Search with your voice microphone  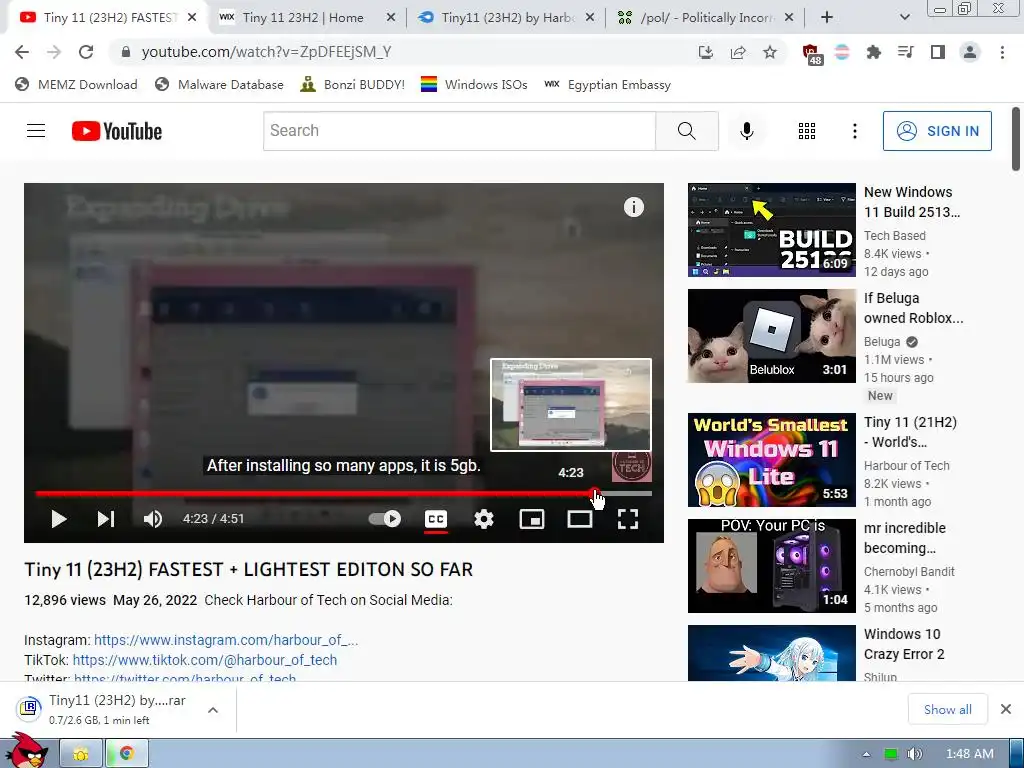(x=746, y=131)
